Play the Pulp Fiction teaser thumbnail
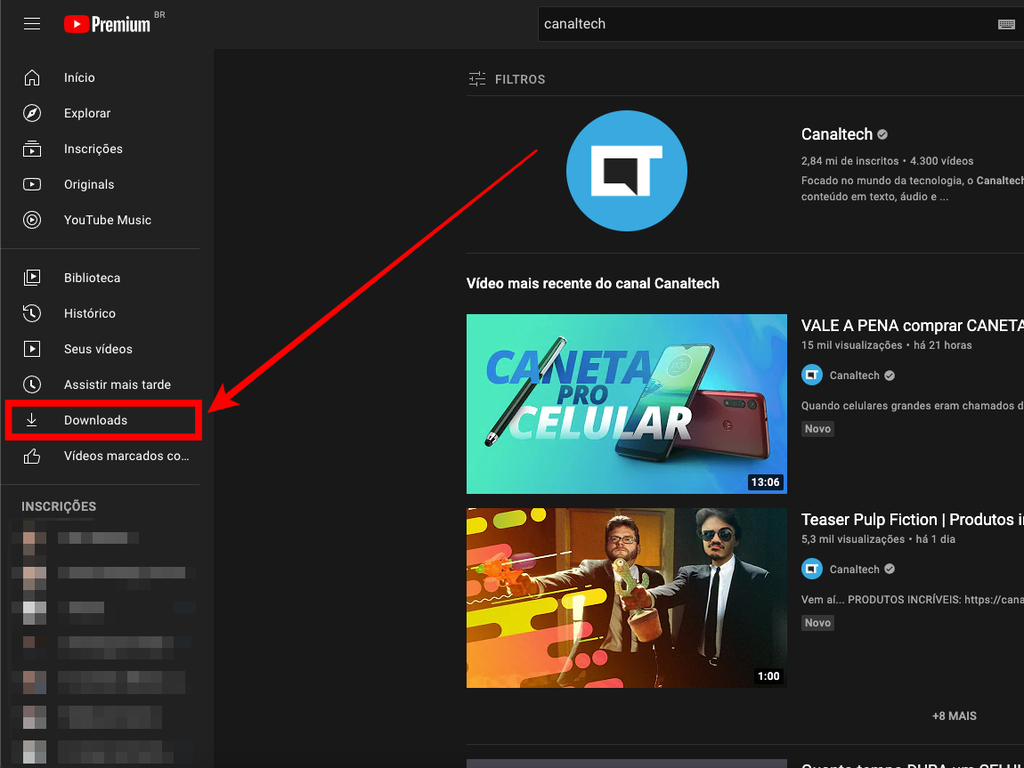This screenshot has width=1024, height=768. pos(626,598)
